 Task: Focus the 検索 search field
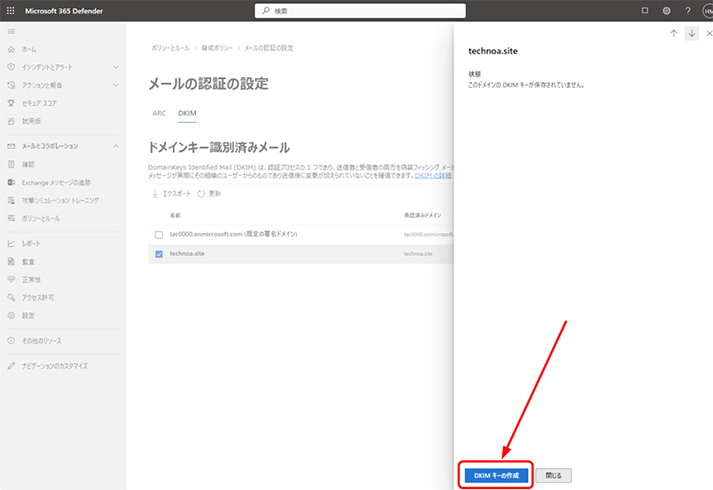pos(360,10)
